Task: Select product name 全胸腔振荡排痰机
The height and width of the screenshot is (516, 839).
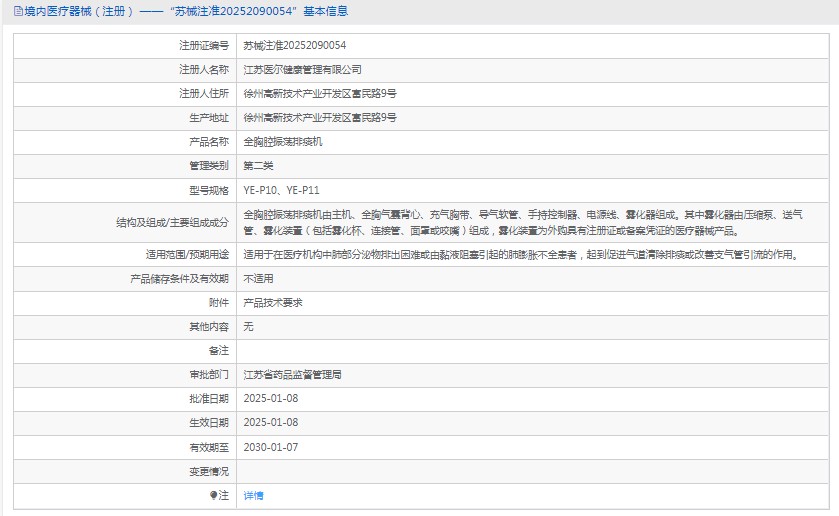Action: tap(283, 142)
